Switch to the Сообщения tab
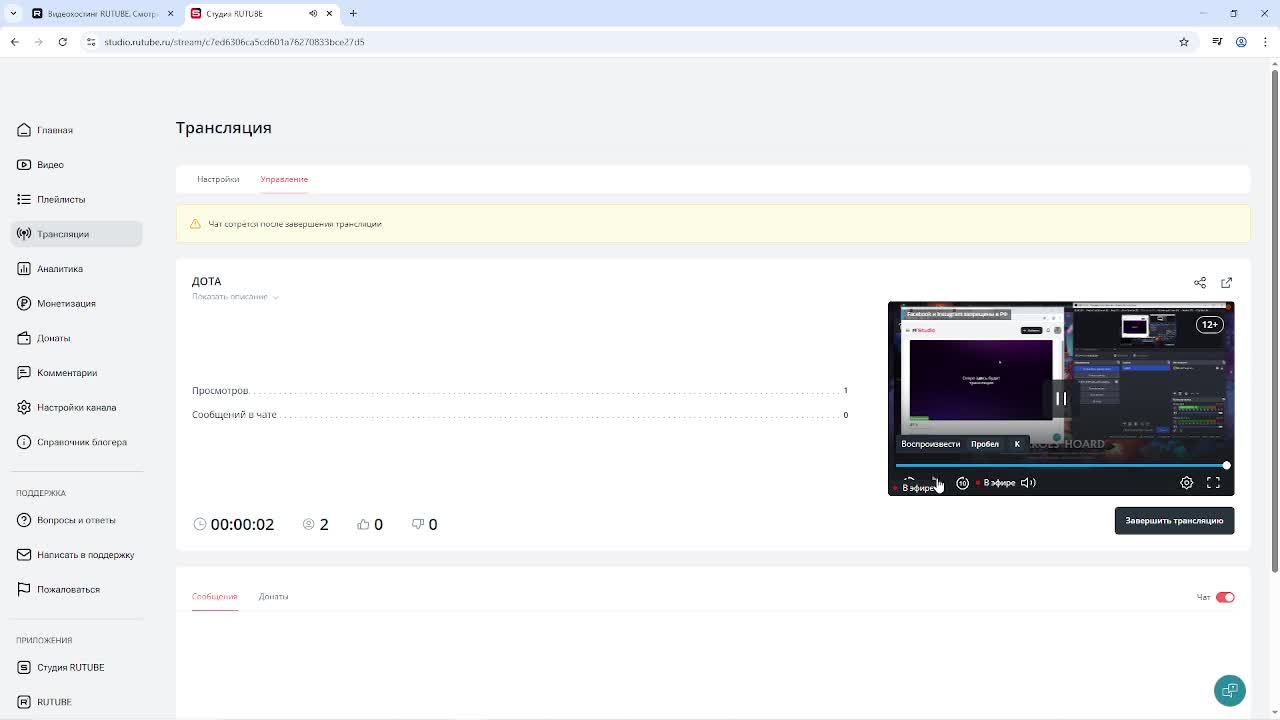Image resolution: width=1280 pixels, height=720 pixels. pyautogui.click(x=215, y=597)
